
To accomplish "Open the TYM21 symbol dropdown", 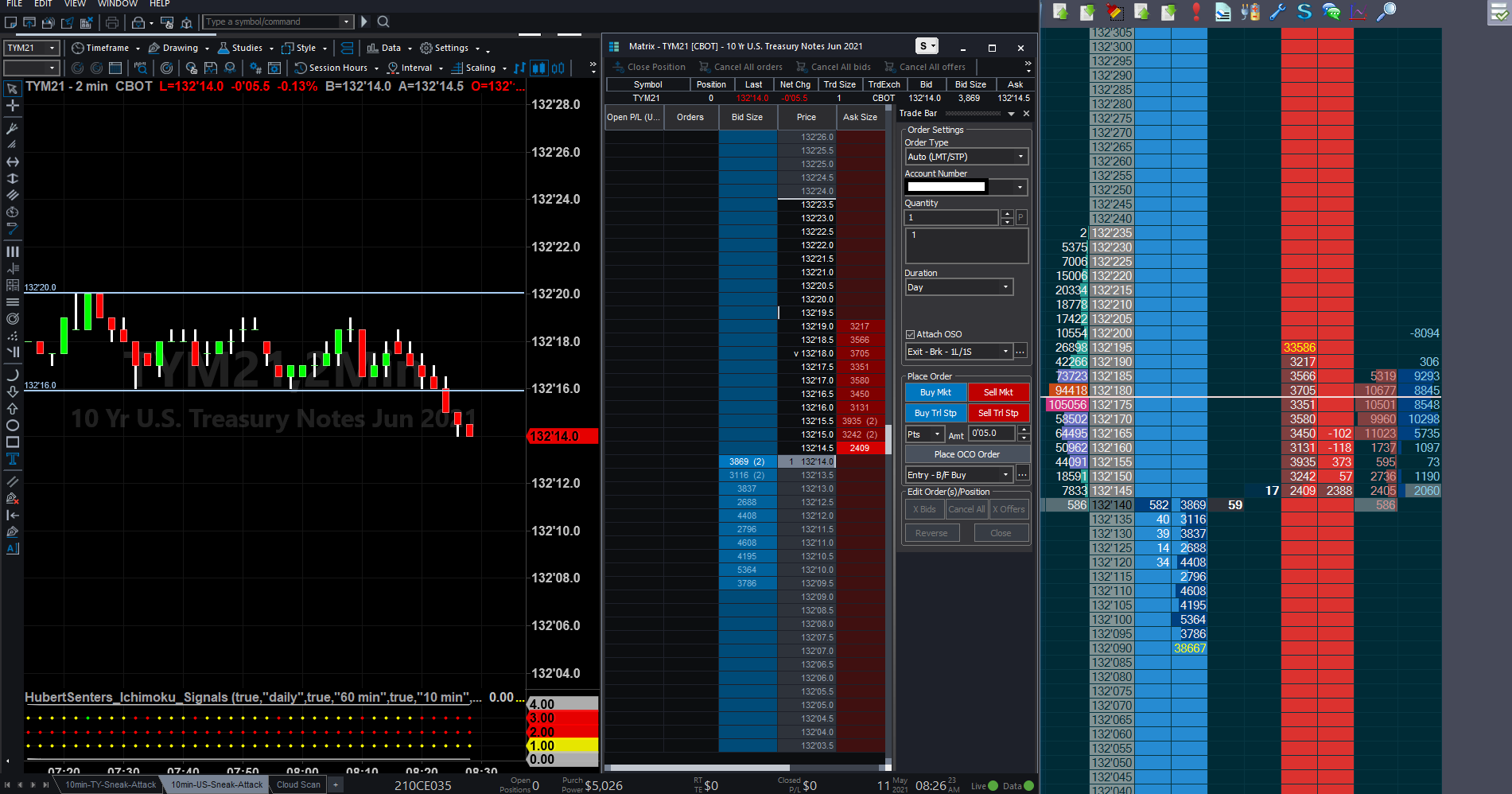I will click(31, 48).
